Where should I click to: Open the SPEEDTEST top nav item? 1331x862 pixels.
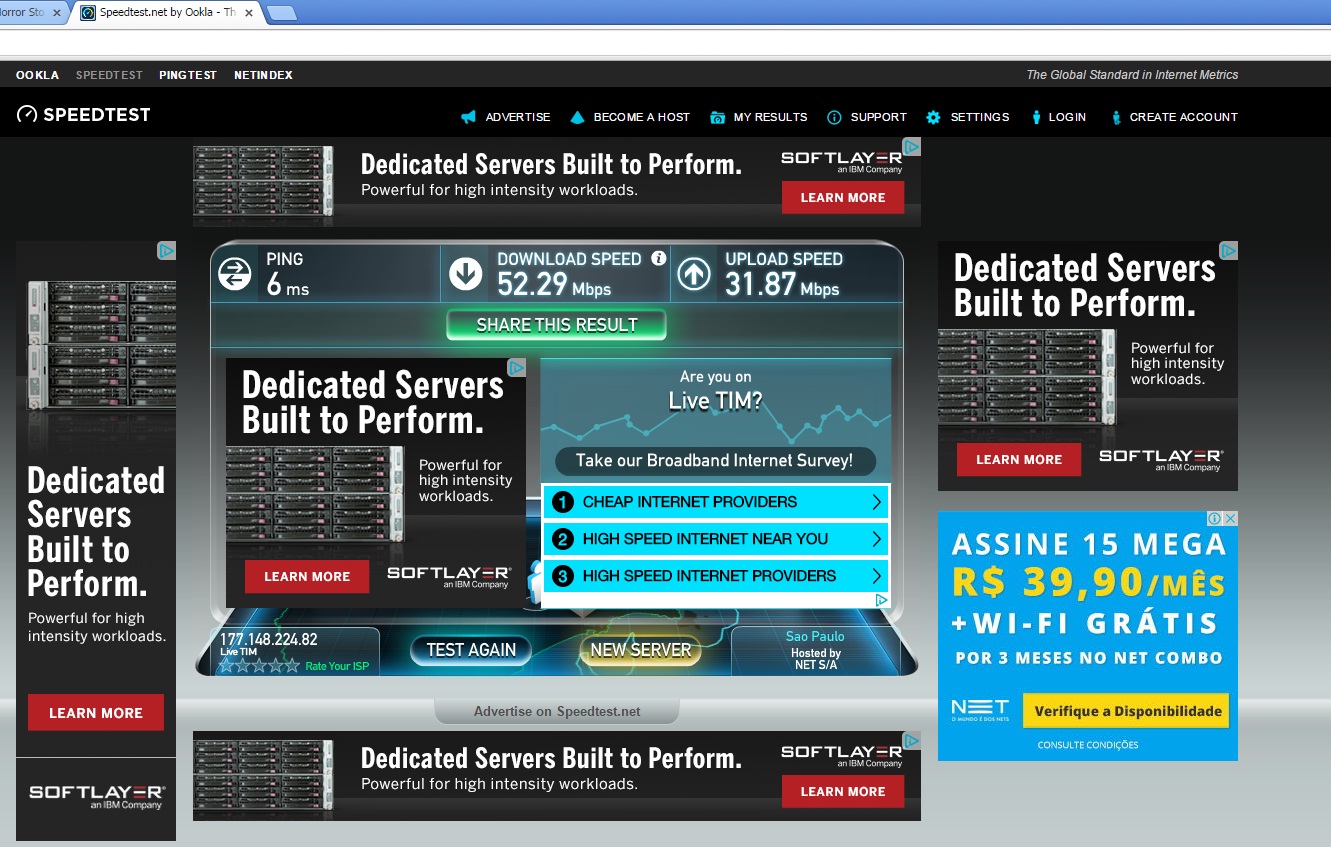[109, 75]
